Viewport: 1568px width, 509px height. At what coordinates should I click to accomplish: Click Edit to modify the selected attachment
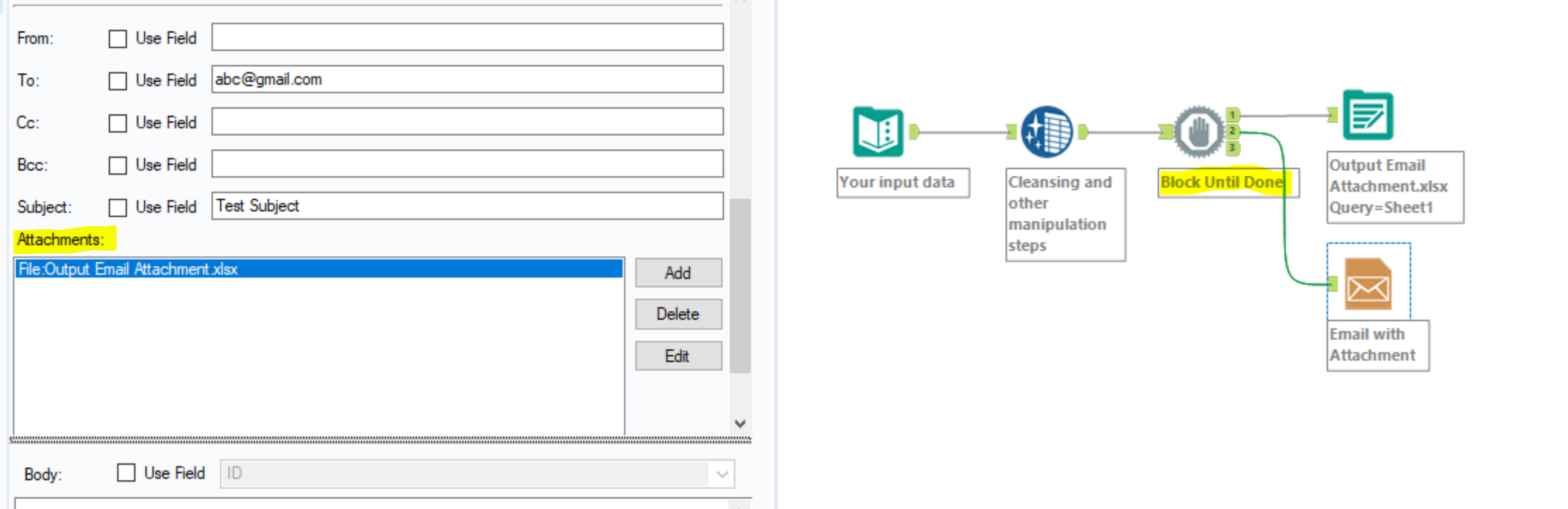point(678,356)
